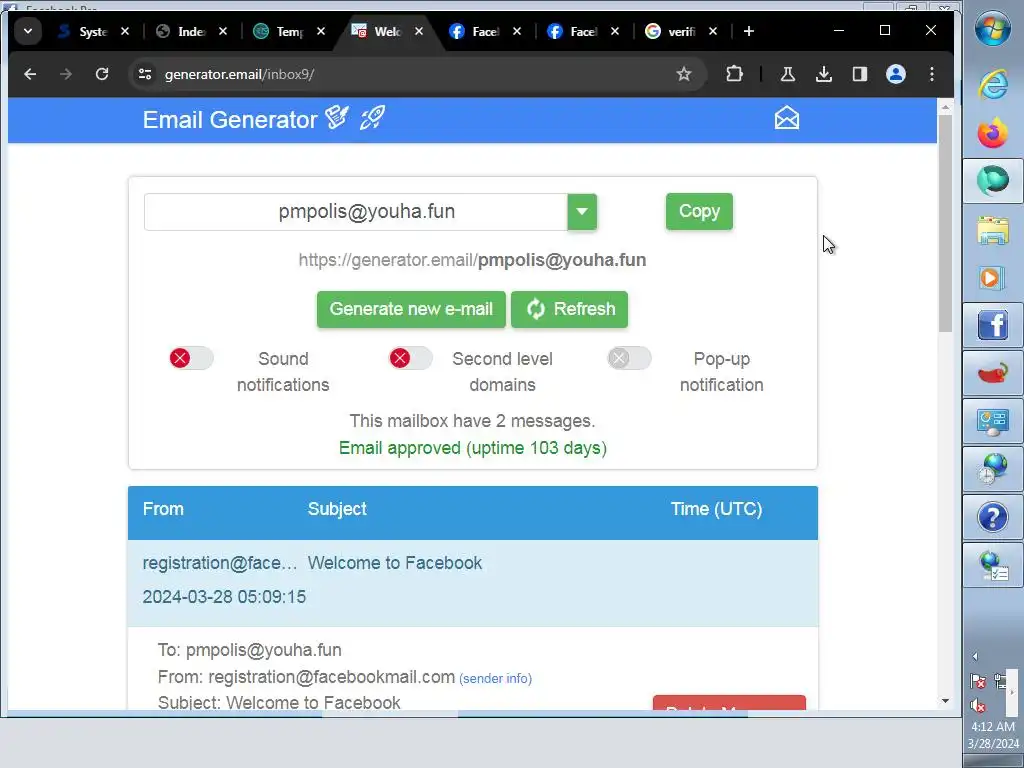
Task: Generate a new e-mail address
Action: tap(411, 309)
